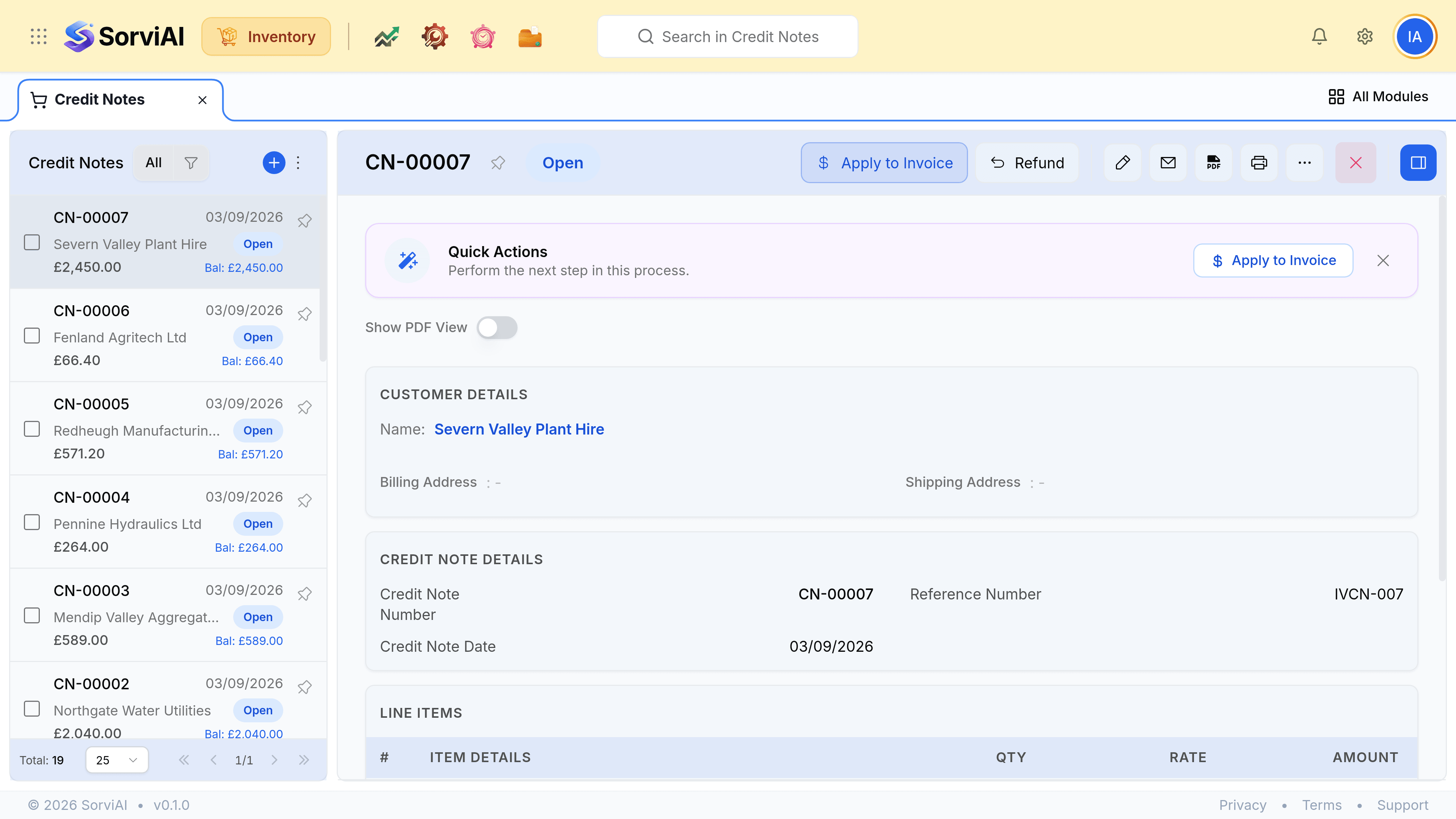Select the All filter in Credit Notes list
Image resolution: width=1456 pixels, height=819 pixels.
tap(153, 163)
